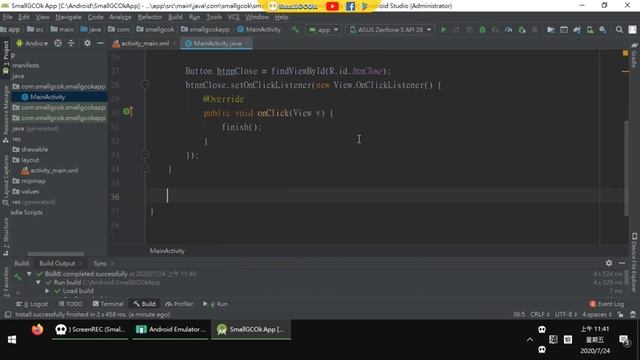Screen dimensions: 640x360
Task: Click the status bar tool windows icon
Action: [7, 315]
